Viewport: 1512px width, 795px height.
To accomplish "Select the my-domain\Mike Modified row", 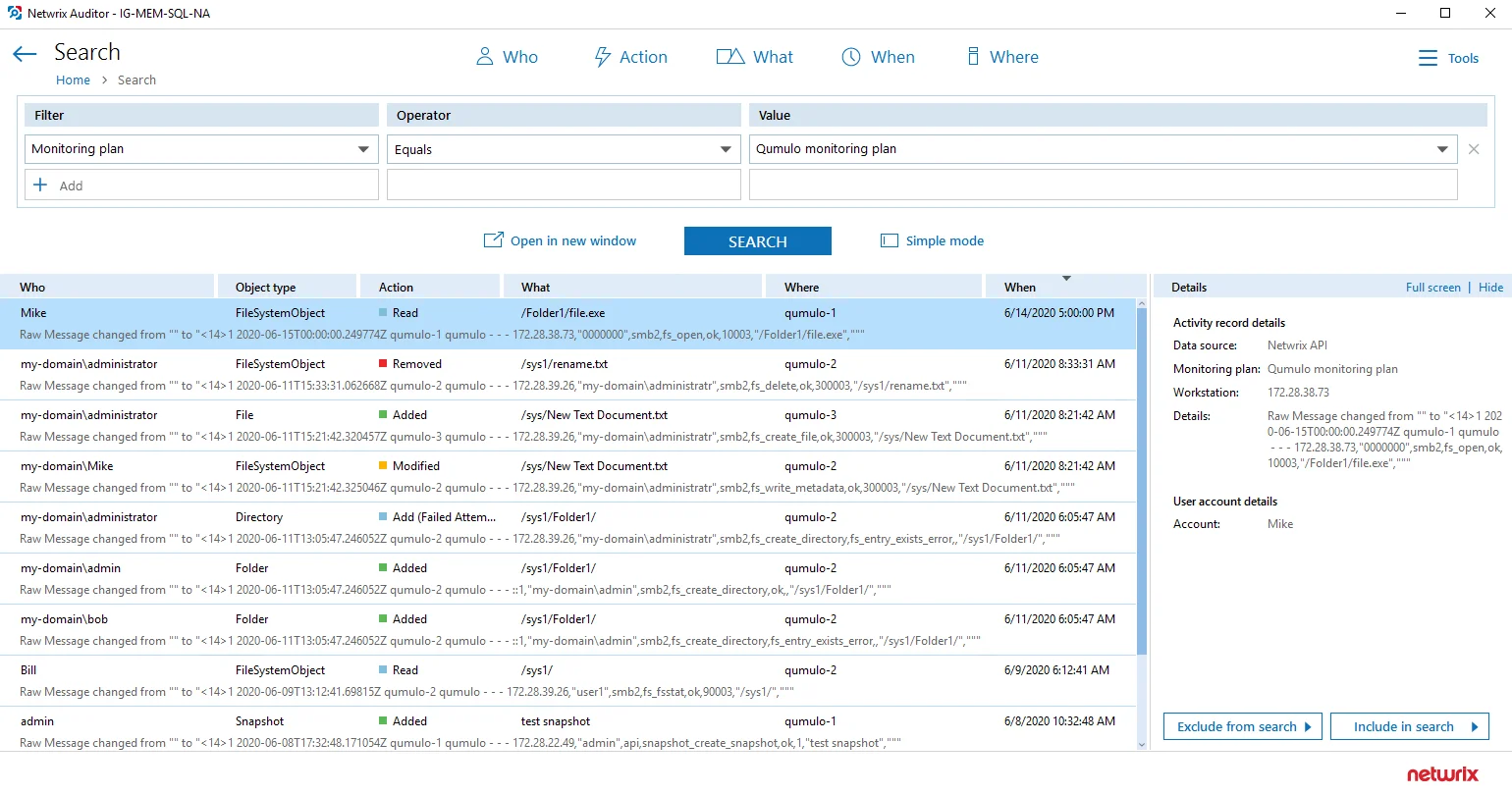I will click(567, 477).
